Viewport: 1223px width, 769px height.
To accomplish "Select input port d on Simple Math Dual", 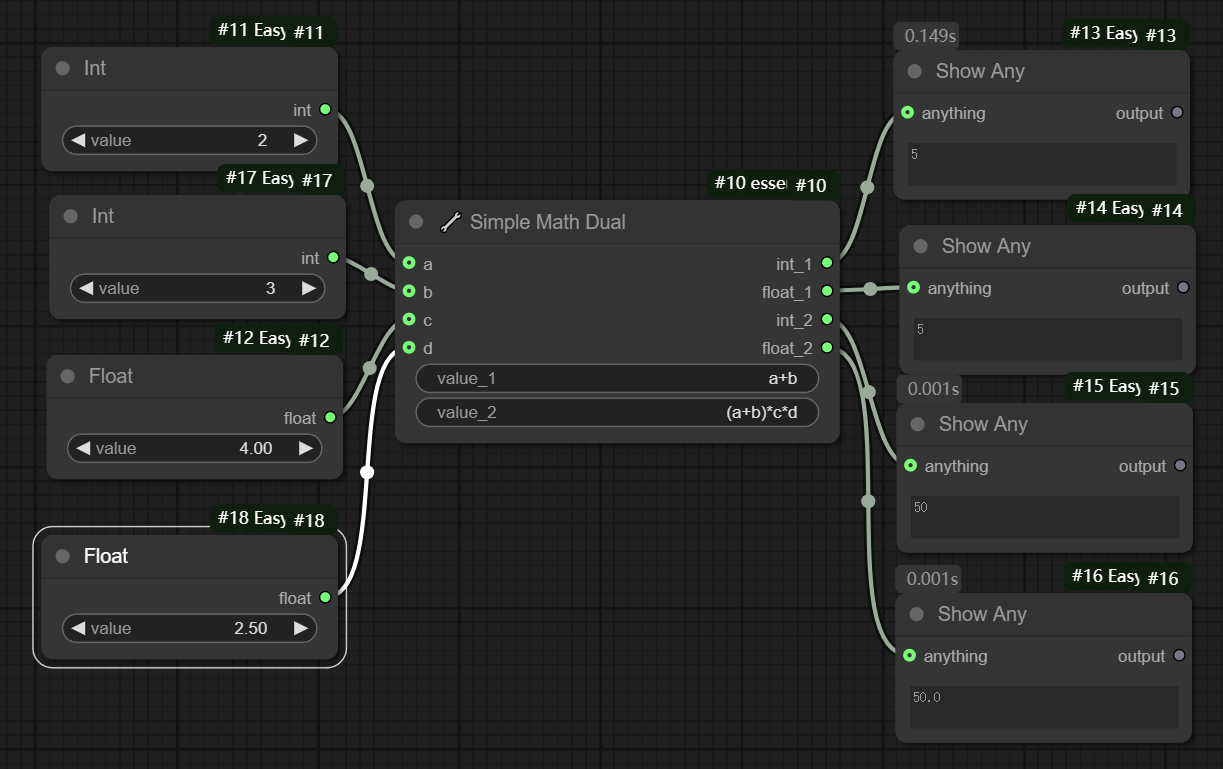I will tap(409, 348).
